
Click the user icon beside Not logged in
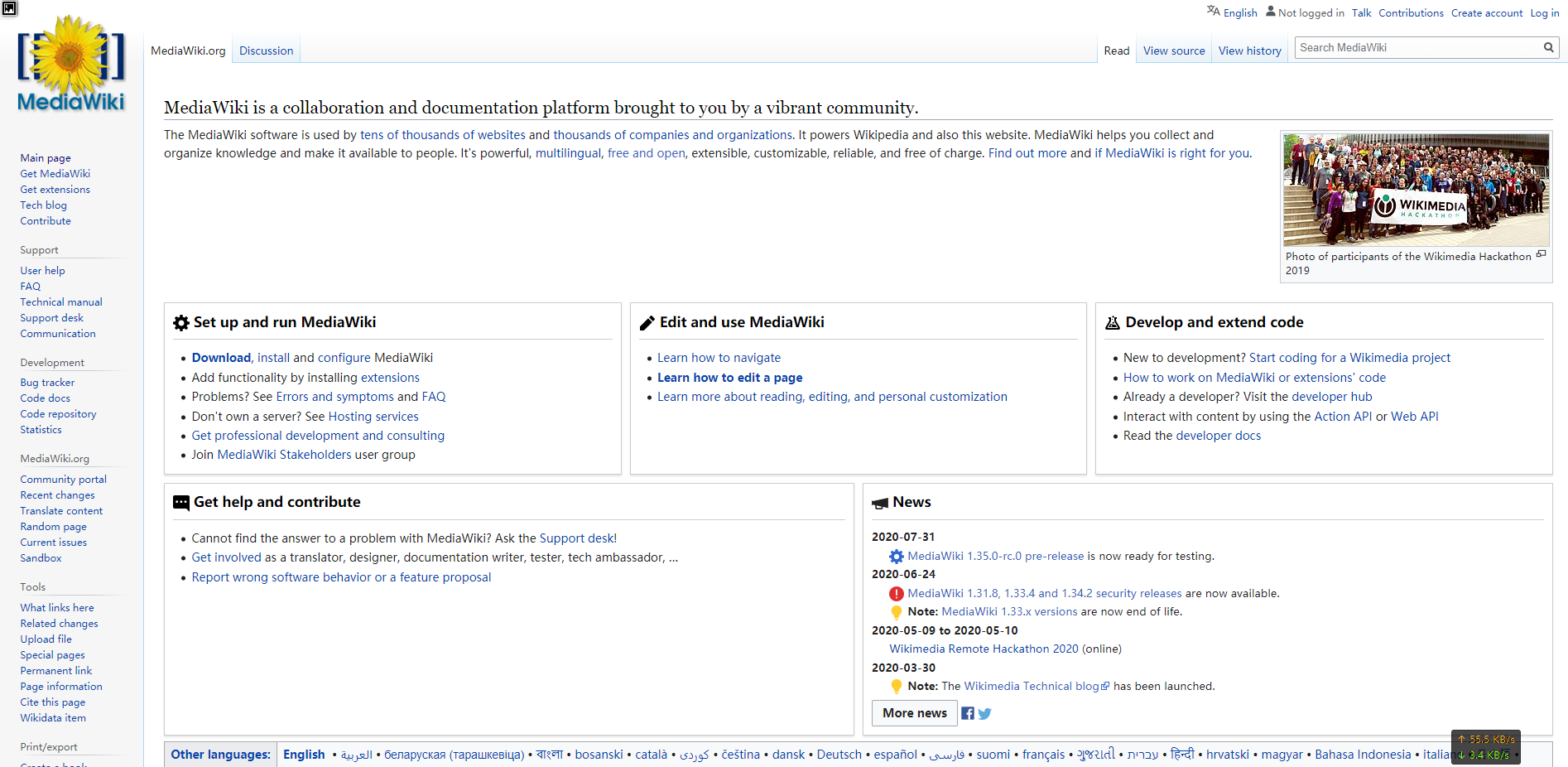pyautogui.click(x=1271, y=11)
